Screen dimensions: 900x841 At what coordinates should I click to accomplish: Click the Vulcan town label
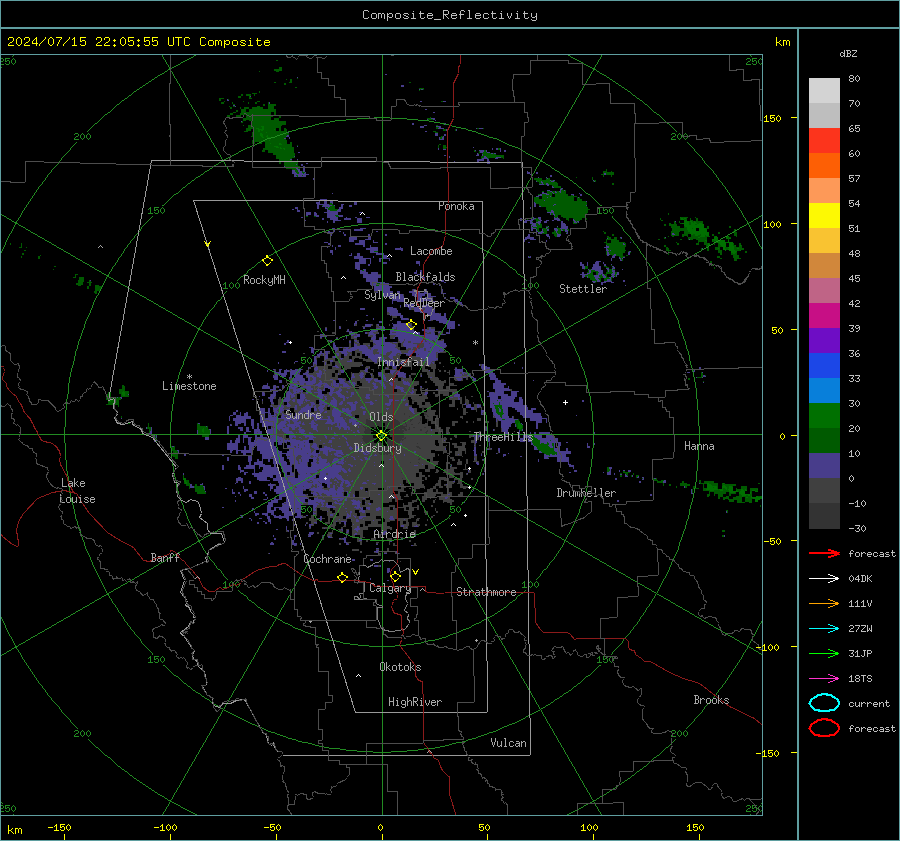pyautogui.click(x=508, y=743)
